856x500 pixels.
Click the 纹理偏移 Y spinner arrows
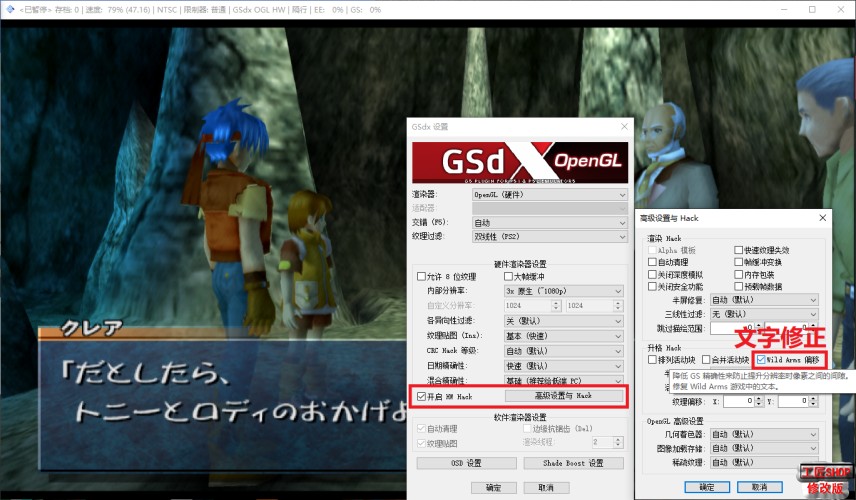[x=813, y=401]
